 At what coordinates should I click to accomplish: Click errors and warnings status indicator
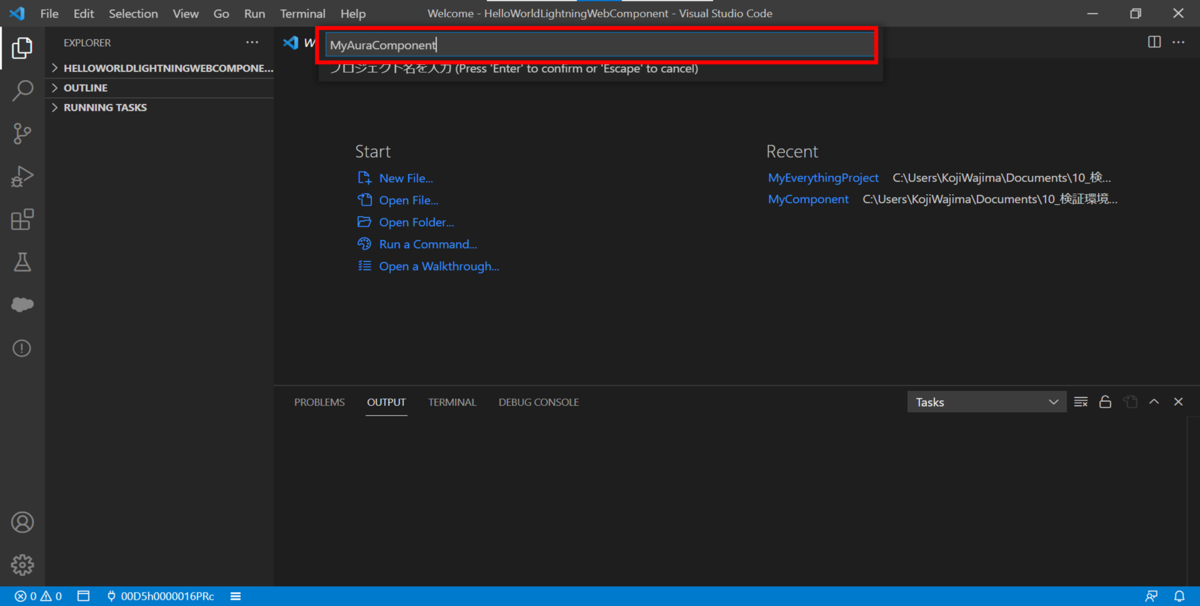point(38,596)
